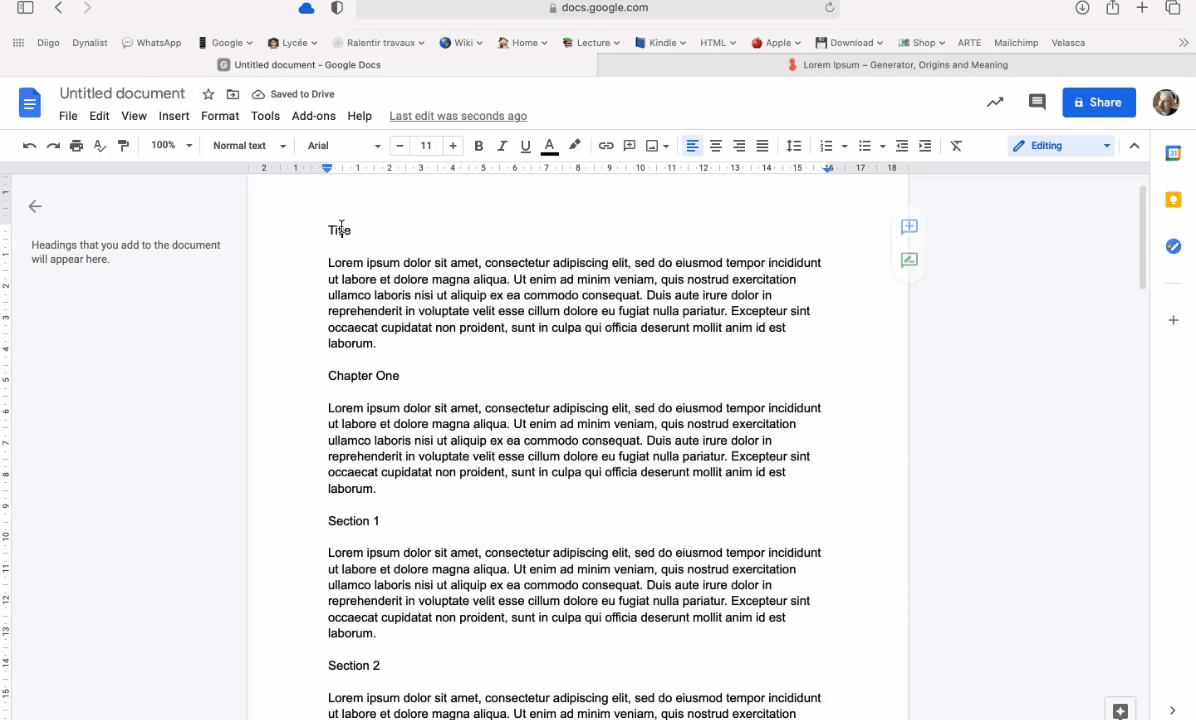Toggle underline formatting
This screenshot has width=1196, height=720.
pos(525,146)
